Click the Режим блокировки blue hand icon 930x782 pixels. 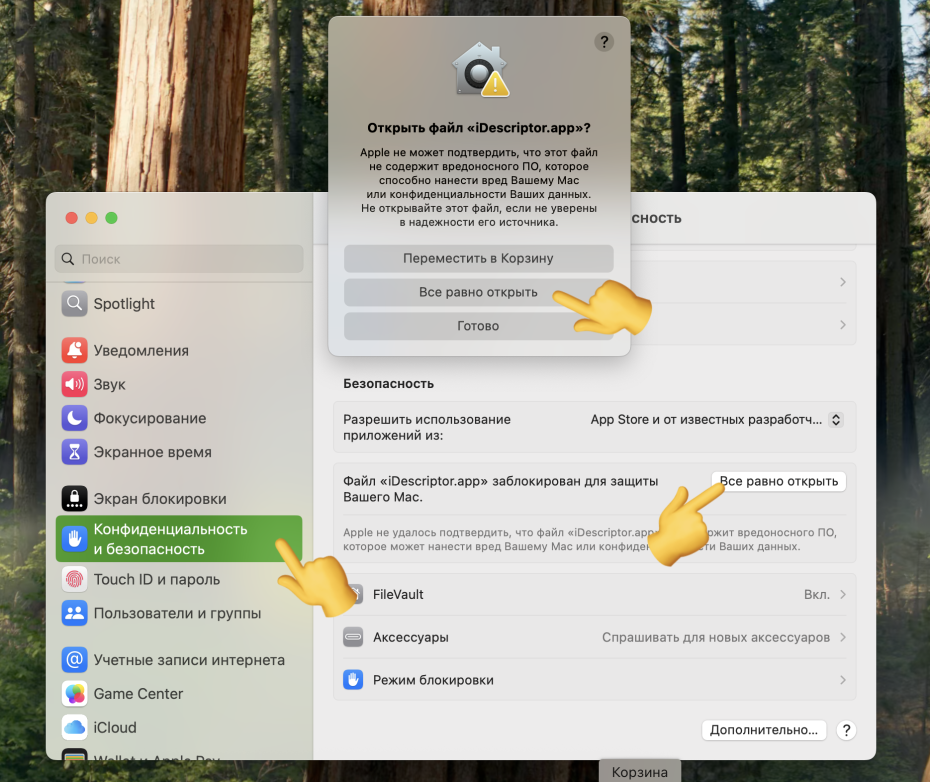353,680
